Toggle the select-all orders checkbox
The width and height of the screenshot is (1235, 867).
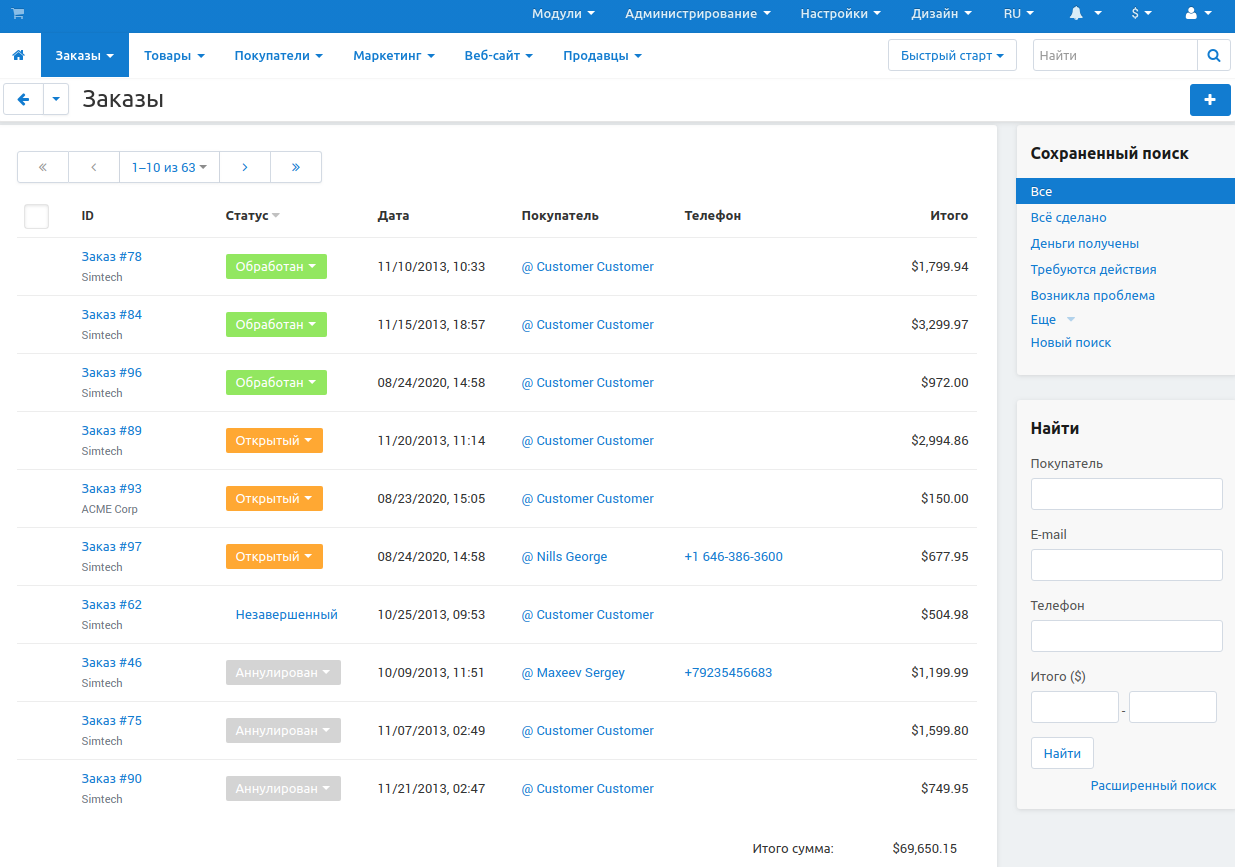(36, 216)
